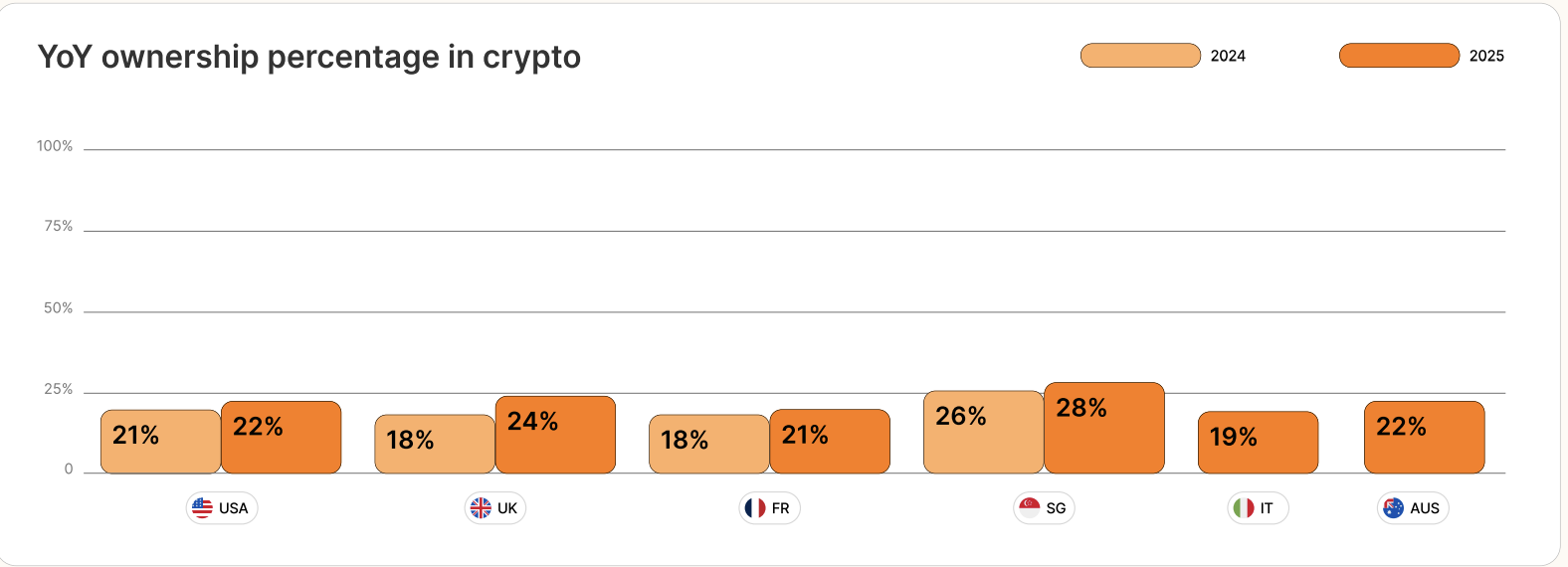The width and height of the screenshot is (1568, 567).
Task: Click the SG country label text
Action: coord(1056,508)
